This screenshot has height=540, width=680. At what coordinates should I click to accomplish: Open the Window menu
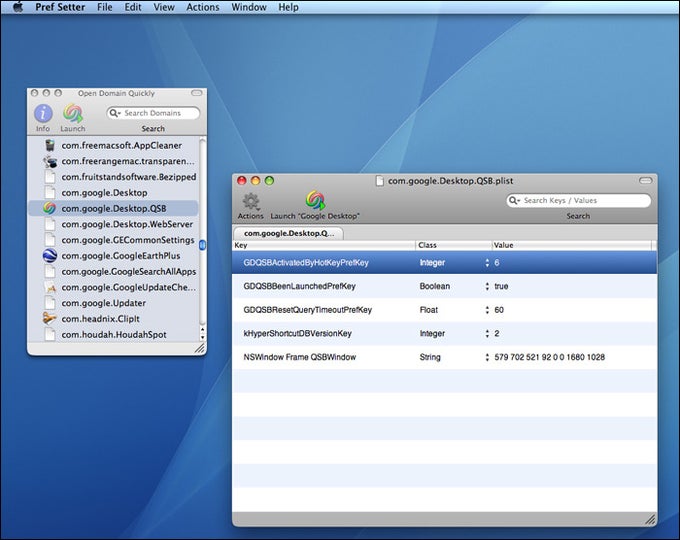[x=248, y=7]
